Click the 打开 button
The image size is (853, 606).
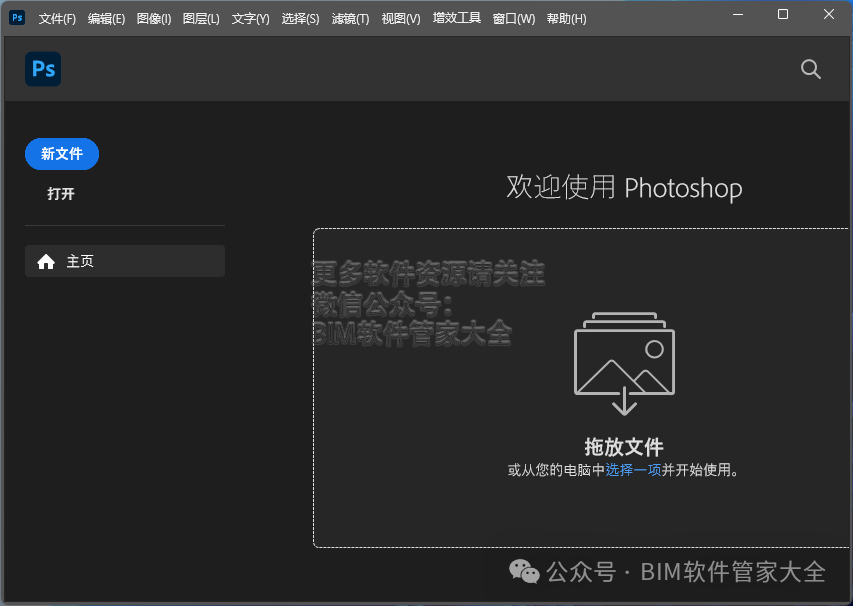(x=61, y=194)
